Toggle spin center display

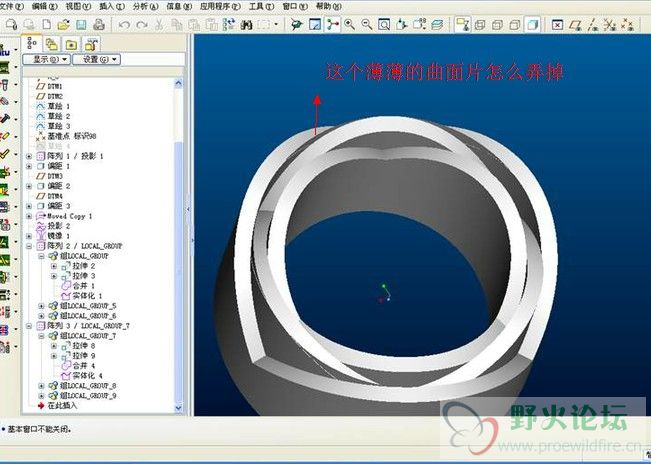tap(333, 24)
